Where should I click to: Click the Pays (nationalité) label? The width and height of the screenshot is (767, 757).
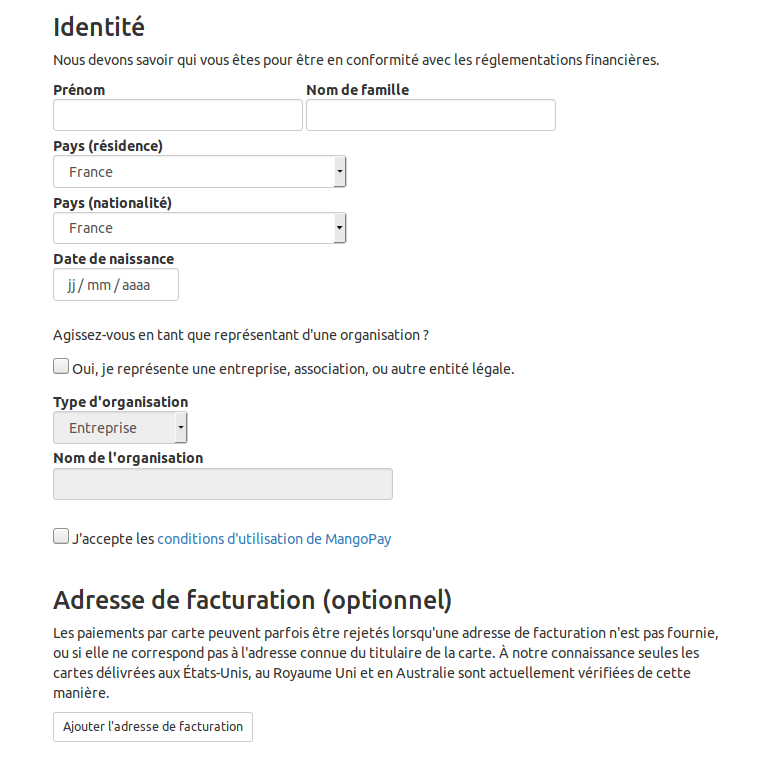[112, 203]
